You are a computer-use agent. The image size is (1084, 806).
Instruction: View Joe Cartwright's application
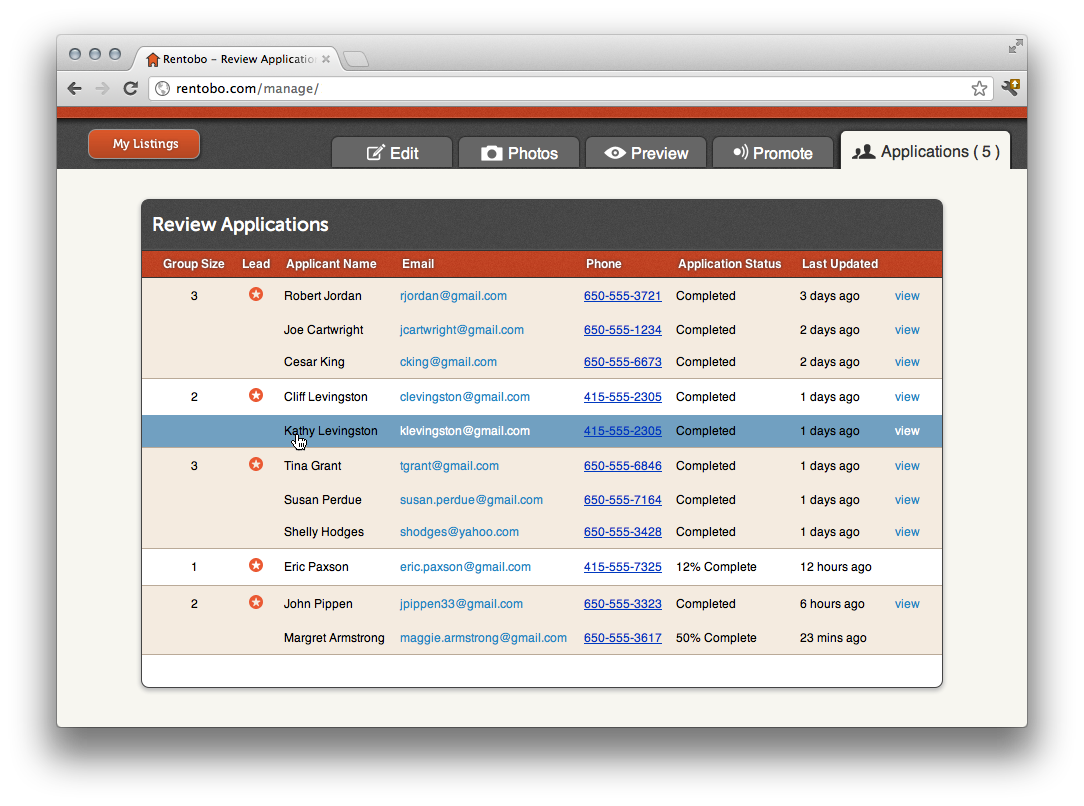click(907, 330)
